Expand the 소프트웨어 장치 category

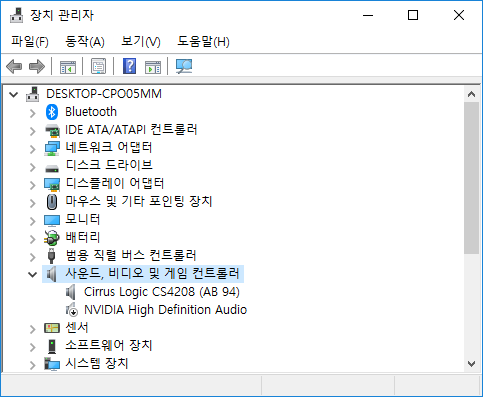pos(32,347)
